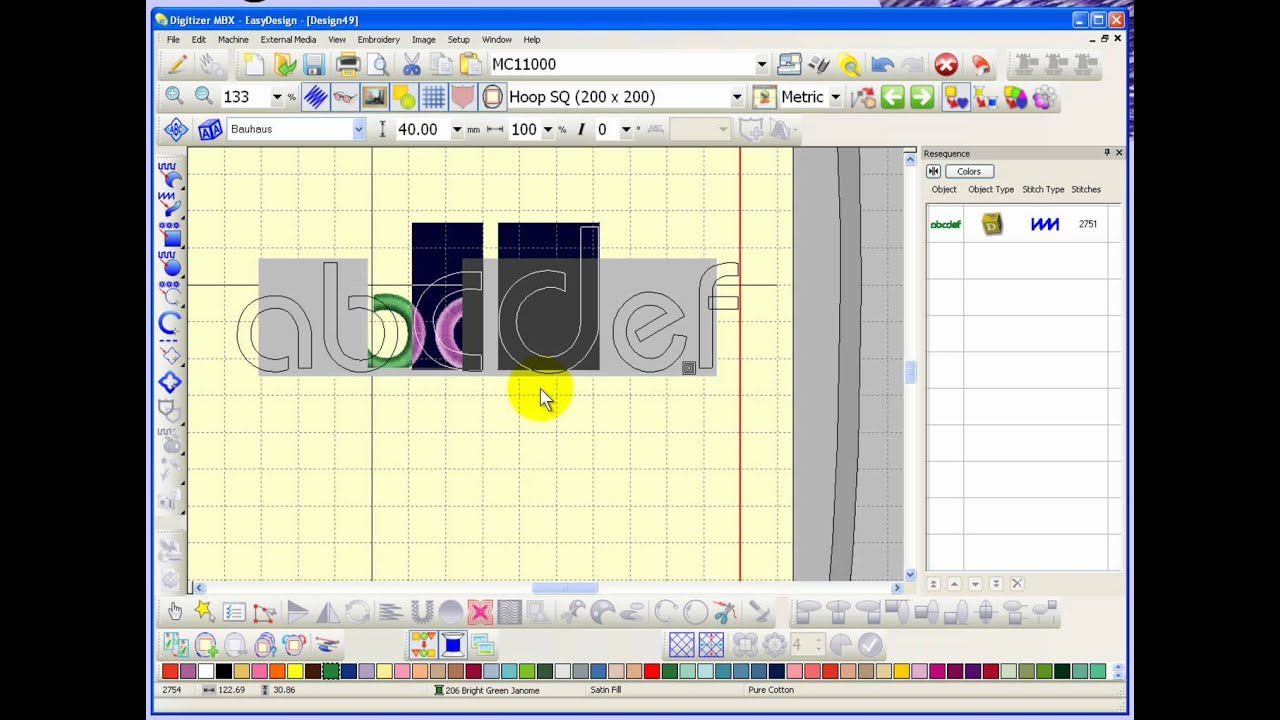Click the monogram diamond icon beside Lettering

tap(176, 129)
